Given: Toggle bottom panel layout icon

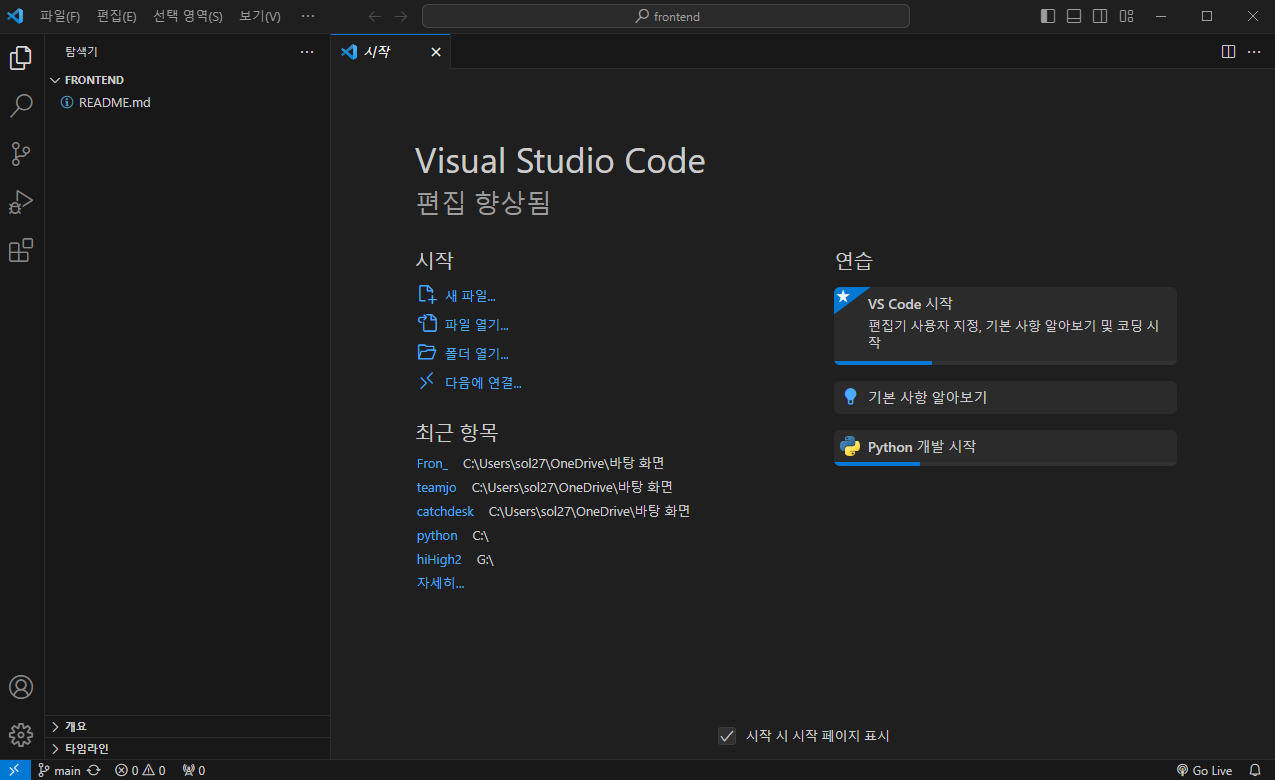Looking at the screenshot, I should click(x=1074, y=16).
